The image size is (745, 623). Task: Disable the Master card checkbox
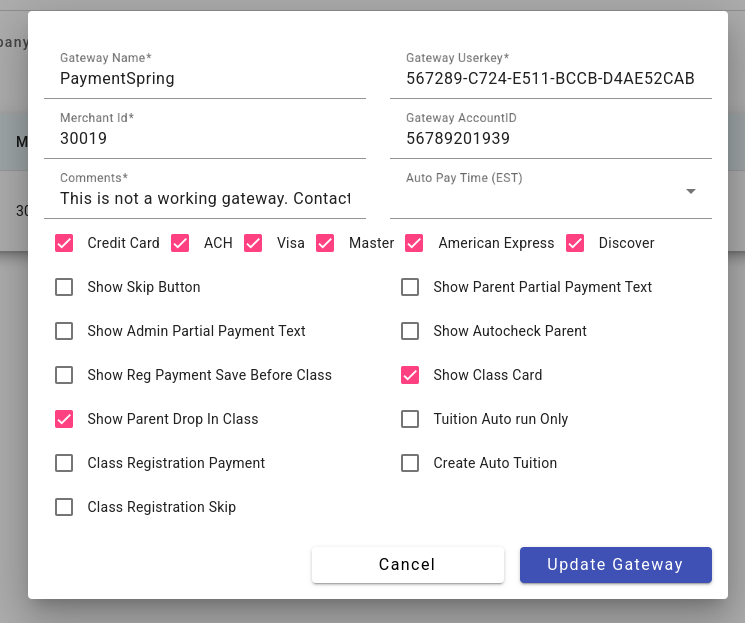(325, 243)
